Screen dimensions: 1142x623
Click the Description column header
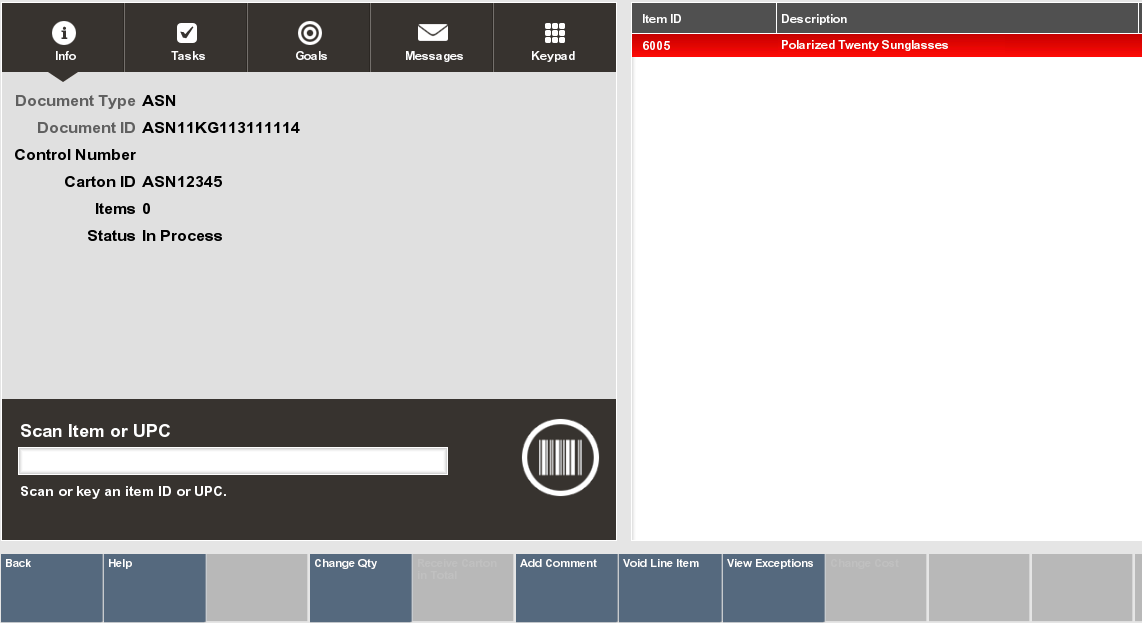(x=957, y=18)
